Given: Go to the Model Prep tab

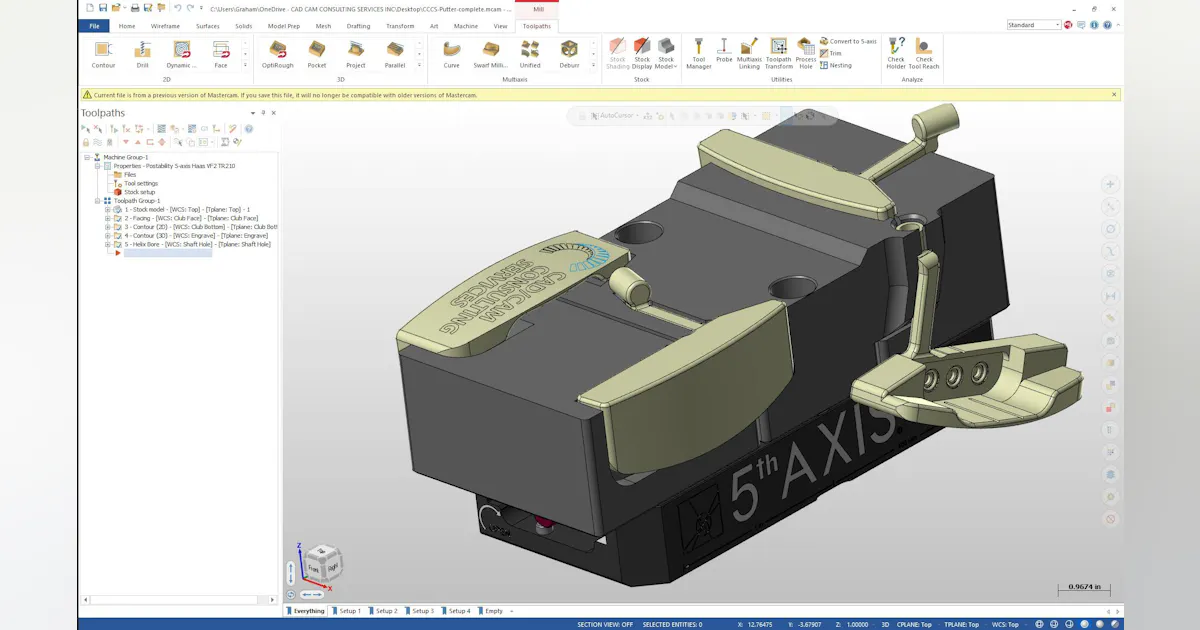Looking at the screenshot, I should click(284, 26).
